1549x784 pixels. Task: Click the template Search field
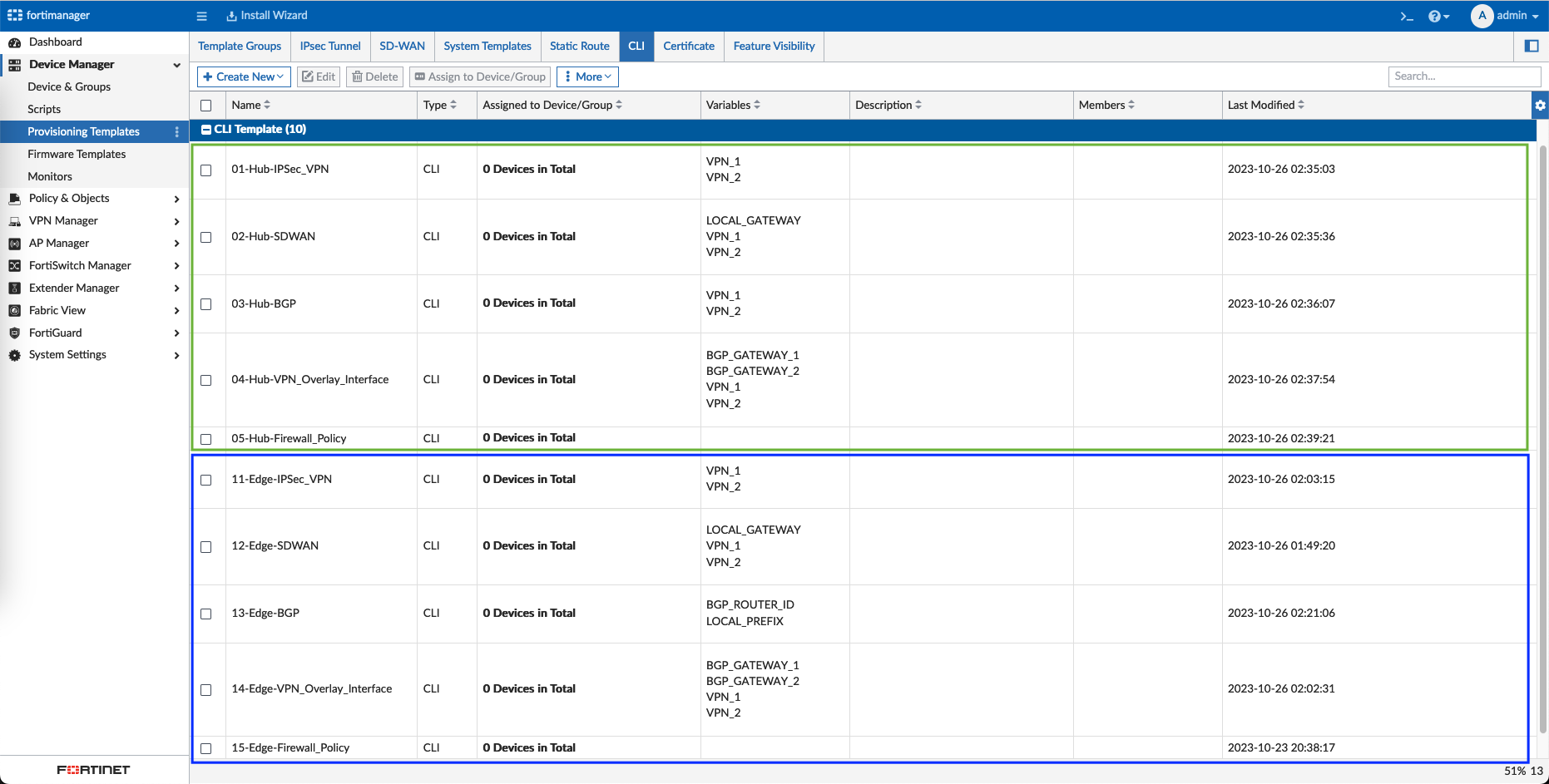pos(1463,76)
